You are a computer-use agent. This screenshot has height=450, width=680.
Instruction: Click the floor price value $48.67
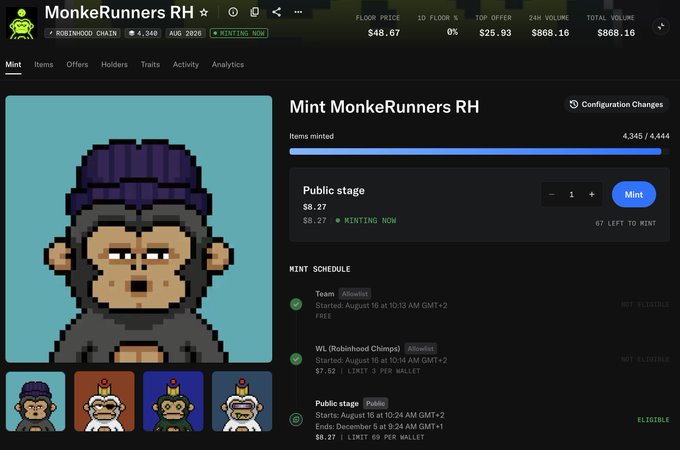click(x=384, y=33)
